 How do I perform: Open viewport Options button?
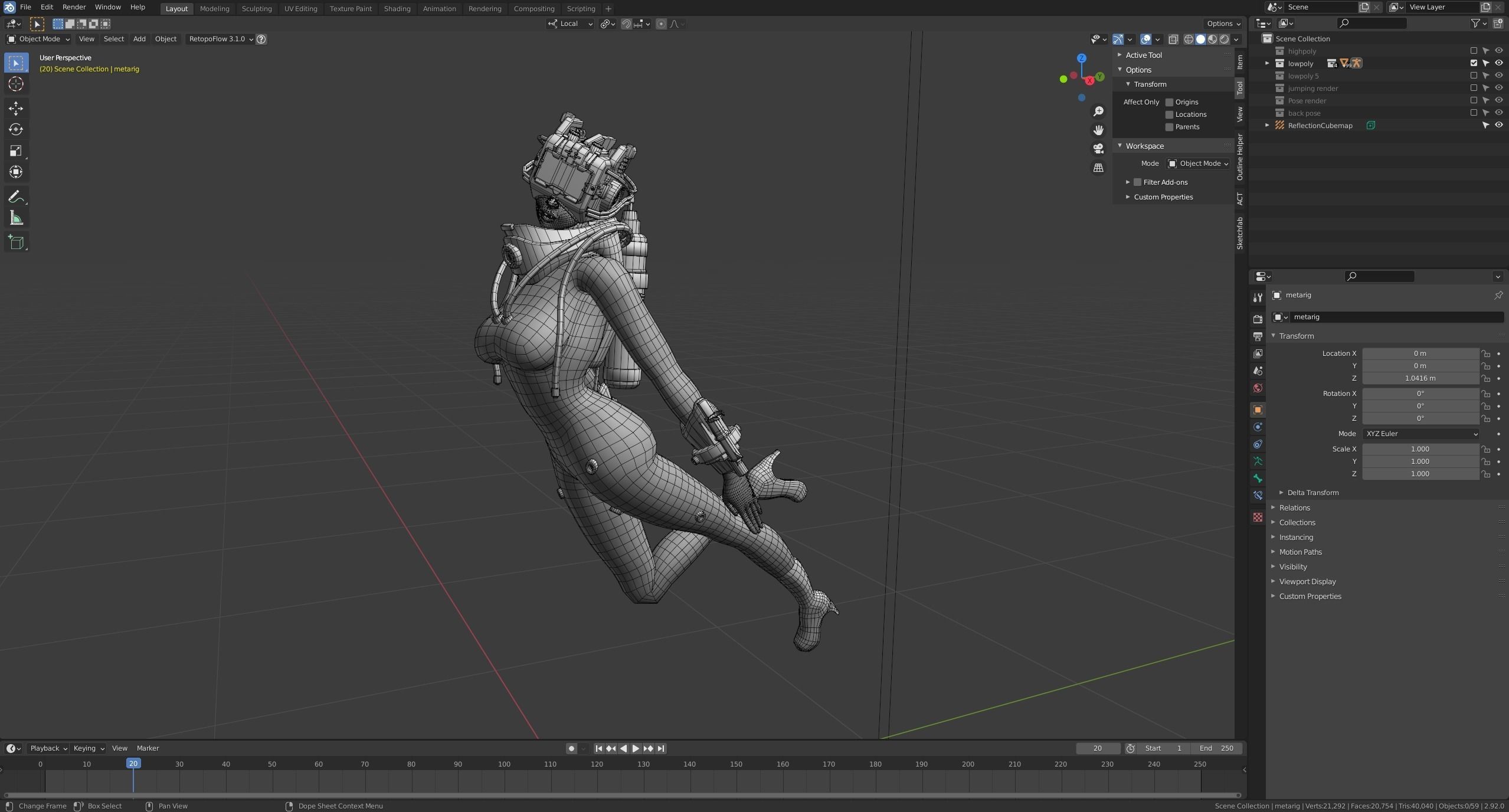1223,24
